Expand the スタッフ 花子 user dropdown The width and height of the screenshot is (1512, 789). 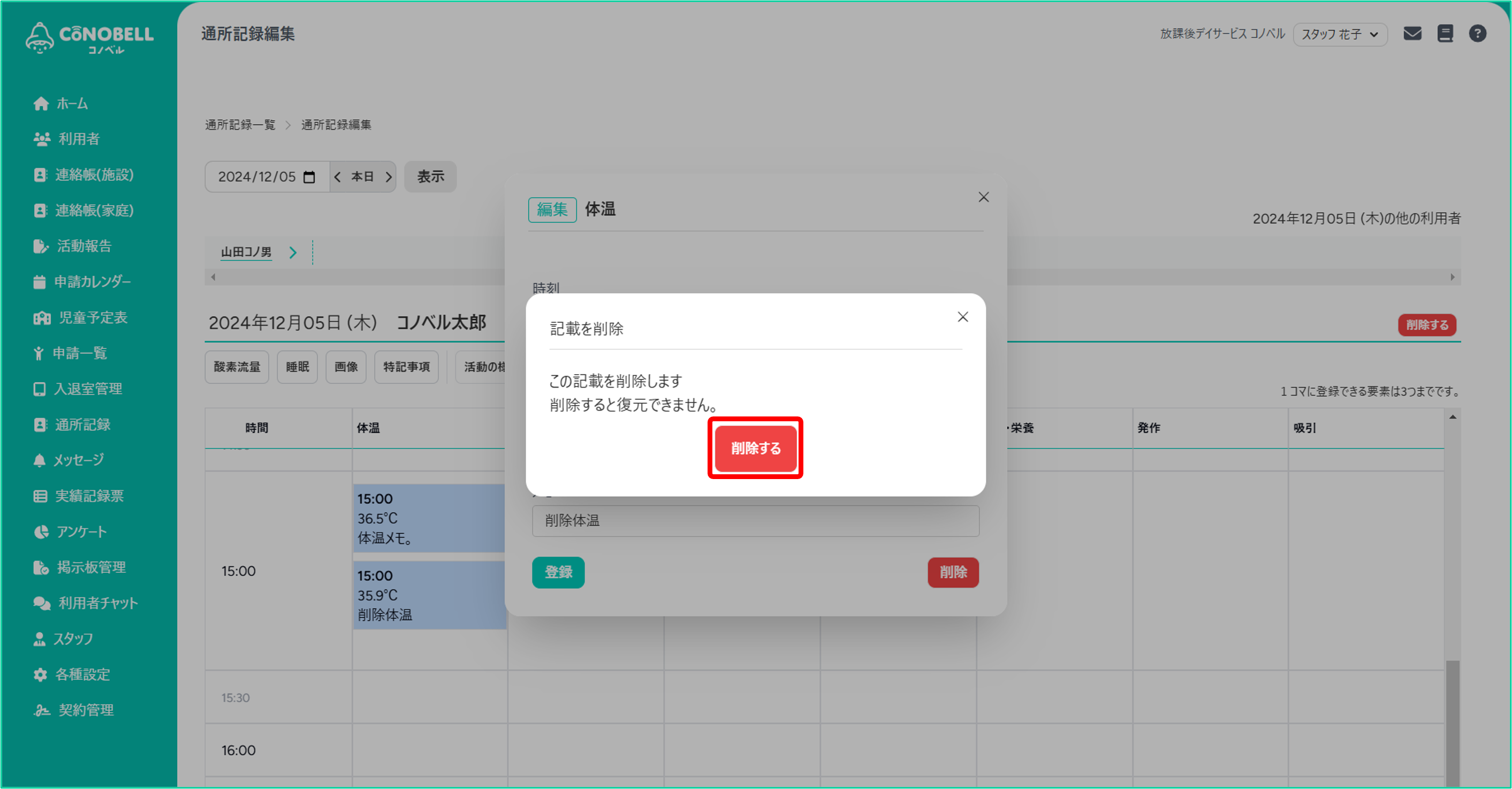(x=1340, y=34)
